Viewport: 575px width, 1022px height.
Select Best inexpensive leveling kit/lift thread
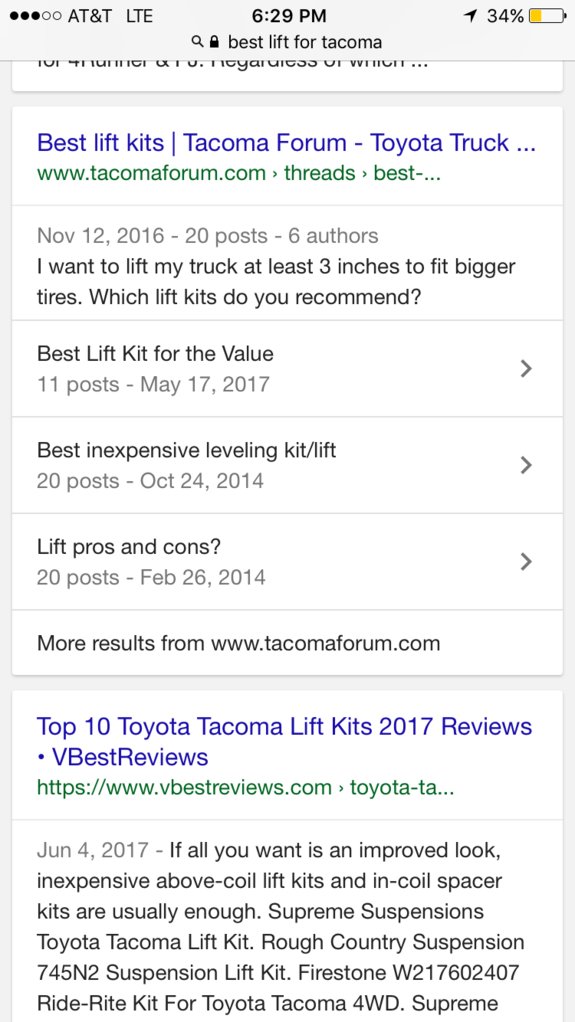(287, 465)
